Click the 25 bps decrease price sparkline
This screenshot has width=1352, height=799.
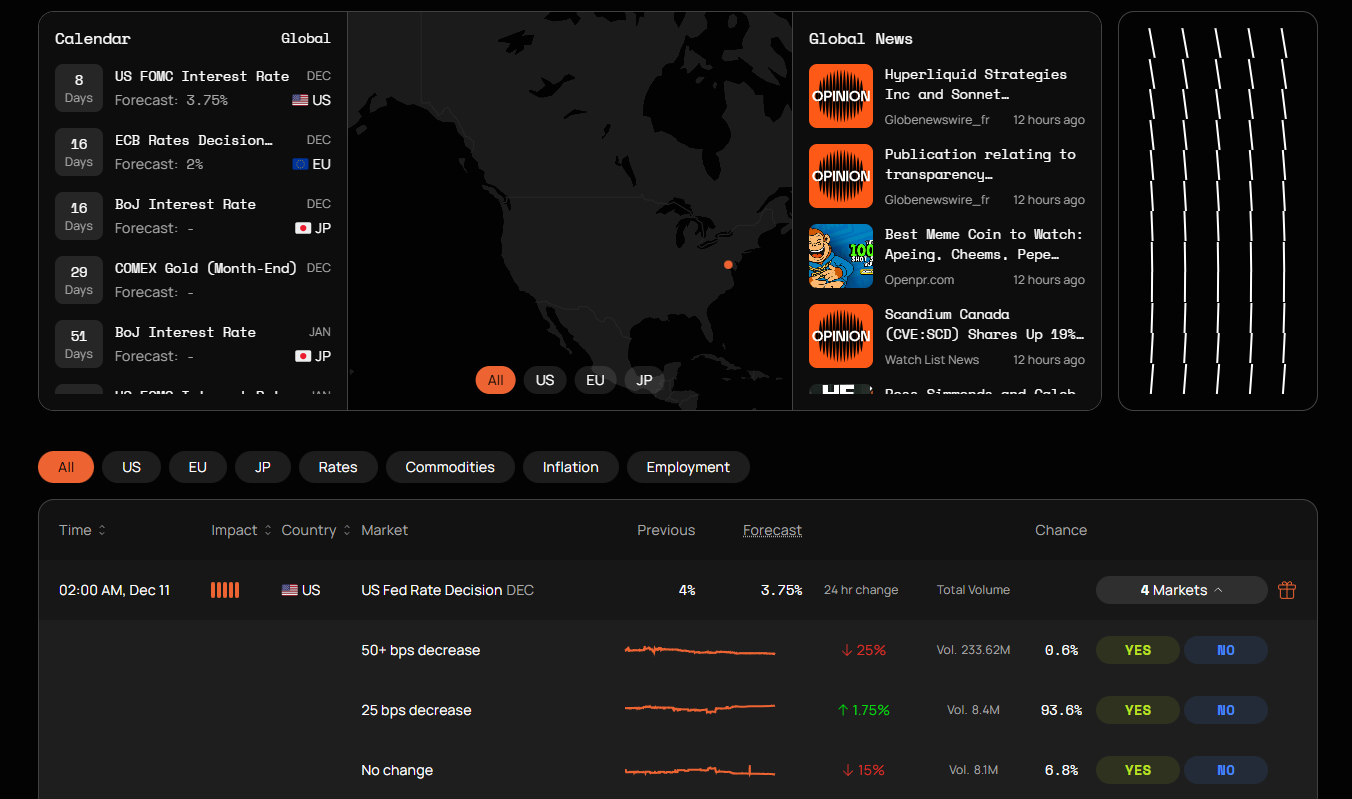point(700,709)
